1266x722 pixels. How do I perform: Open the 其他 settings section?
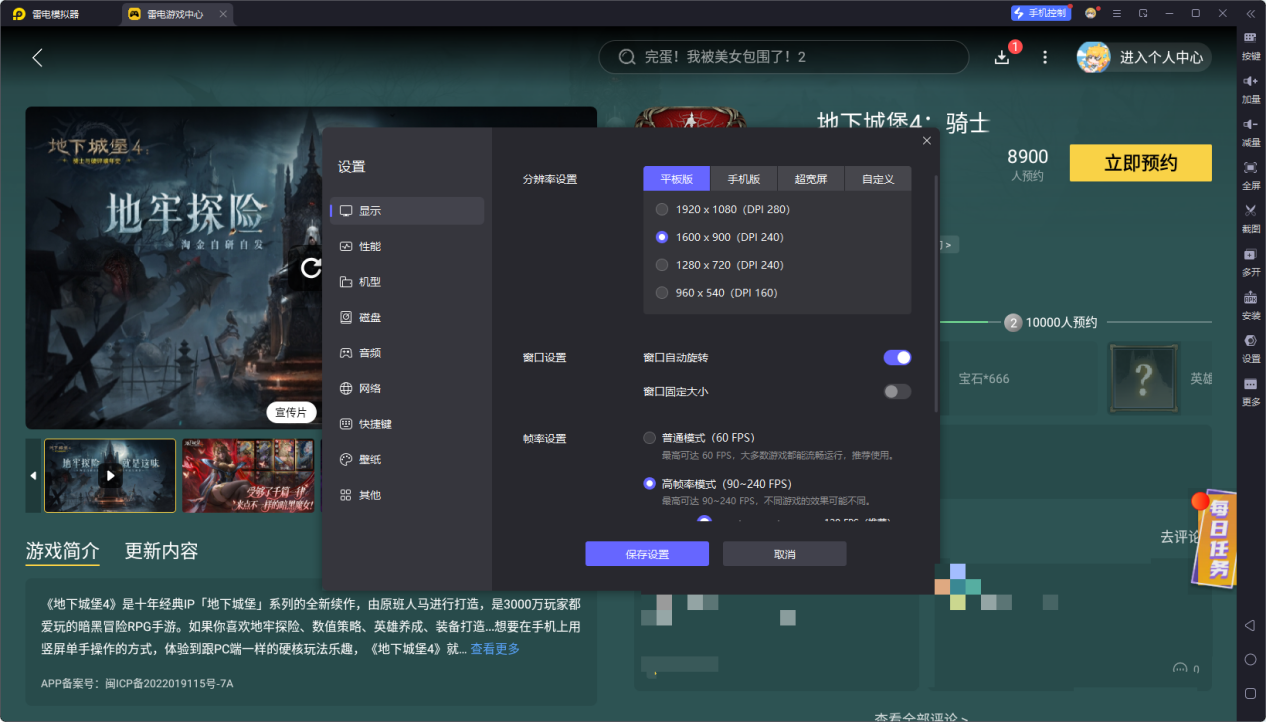[x=407, y=495]
